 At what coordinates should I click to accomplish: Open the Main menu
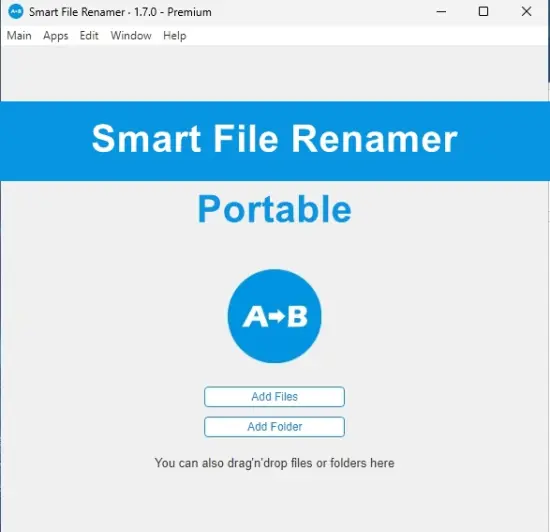coord(19,35)
